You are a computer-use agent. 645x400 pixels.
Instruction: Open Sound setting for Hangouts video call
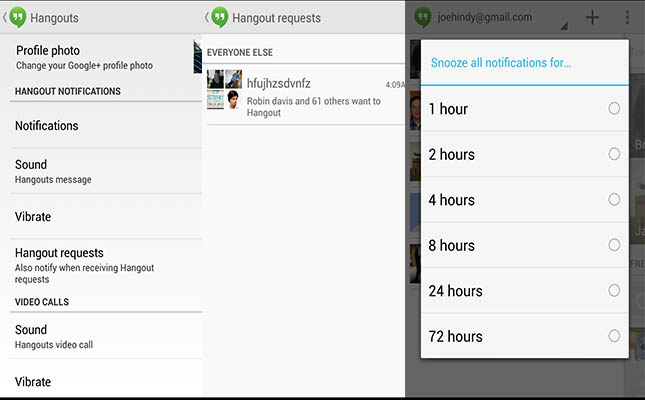(x=106, y=336)
